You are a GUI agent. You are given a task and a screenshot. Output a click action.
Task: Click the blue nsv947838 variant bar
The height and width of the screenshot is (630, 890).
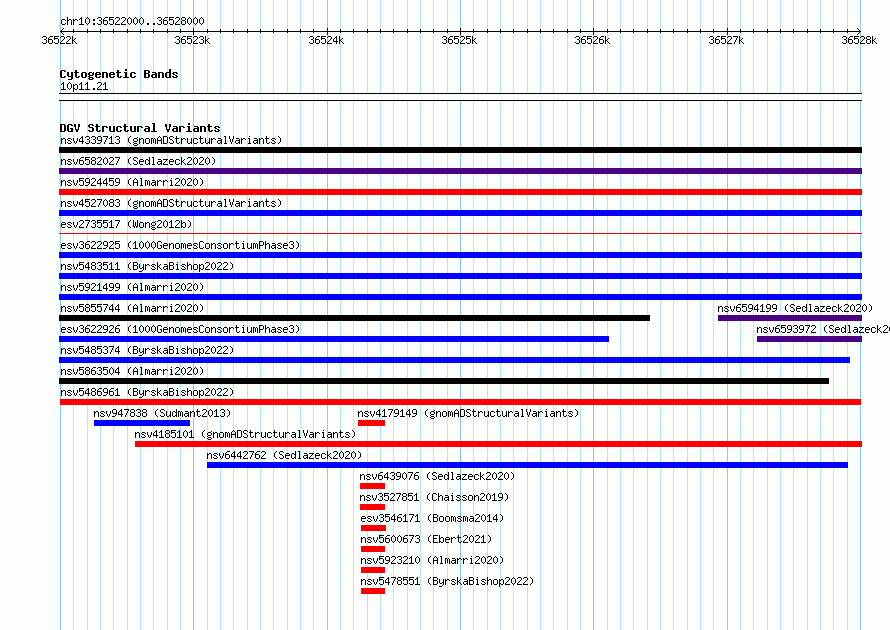point(142,423)
